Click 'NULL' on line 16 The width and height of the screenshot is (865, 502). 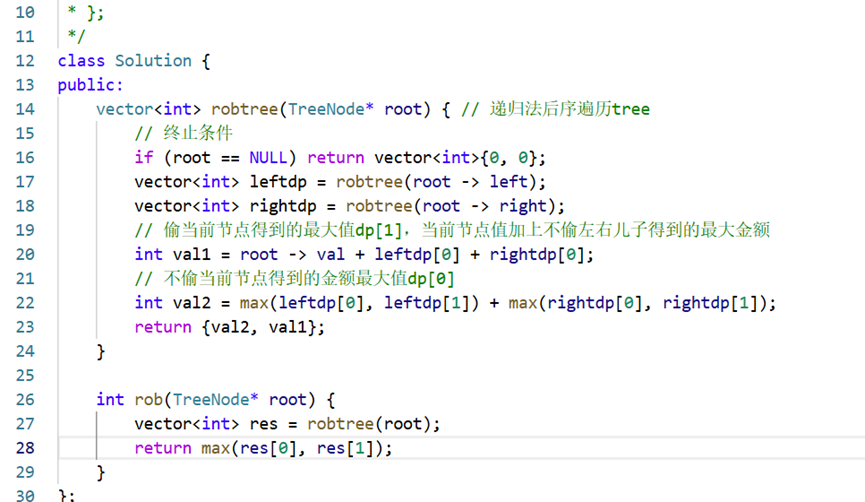point(268,158)
